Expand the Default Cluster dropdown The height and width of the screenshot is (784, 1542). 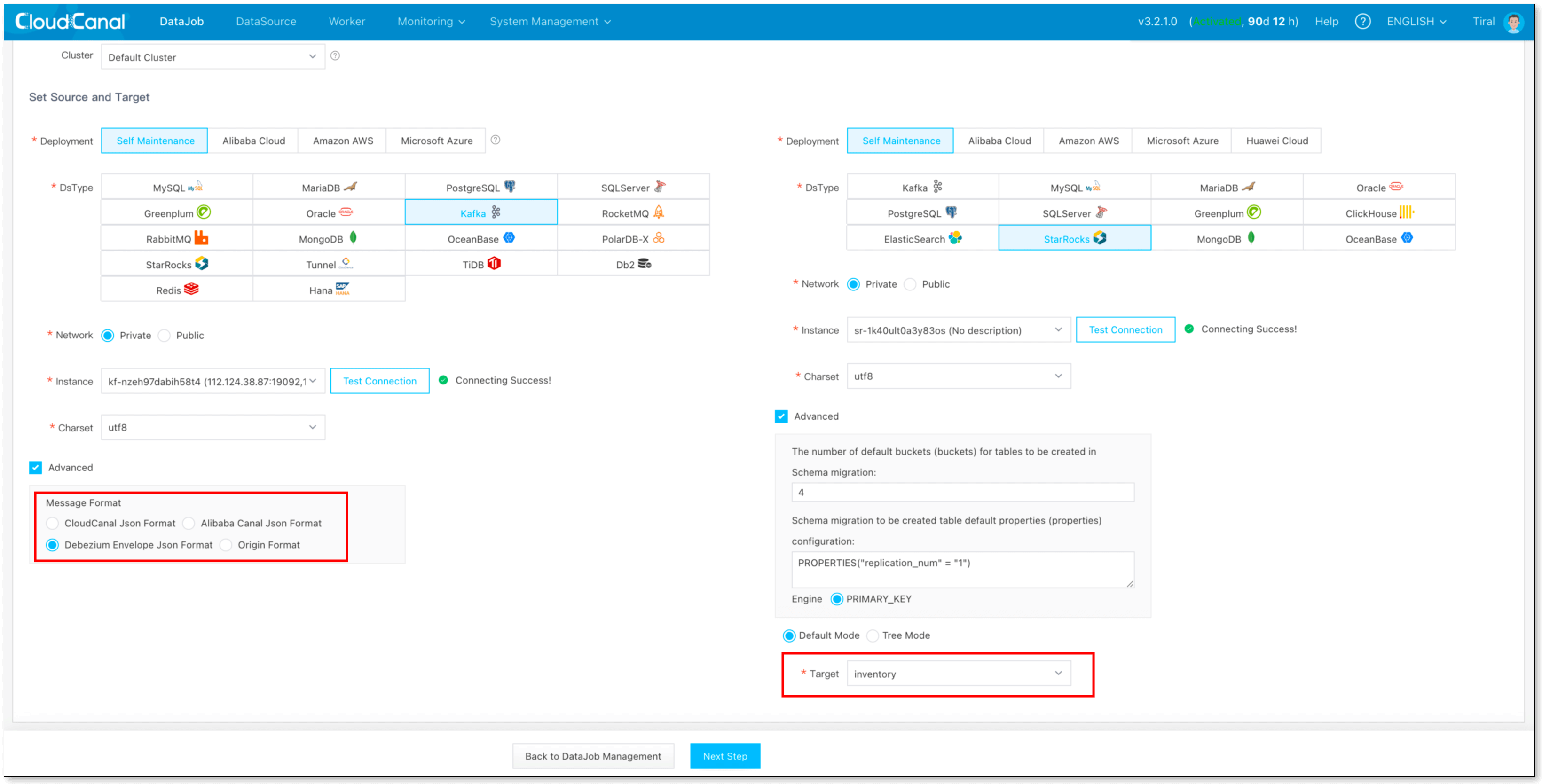pos(212,57)
